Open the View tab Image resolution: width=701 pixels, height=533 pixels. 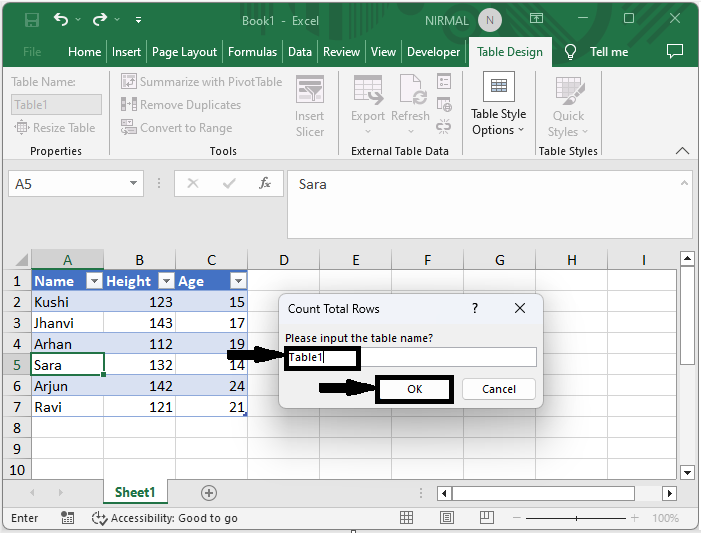pos(383,52)
